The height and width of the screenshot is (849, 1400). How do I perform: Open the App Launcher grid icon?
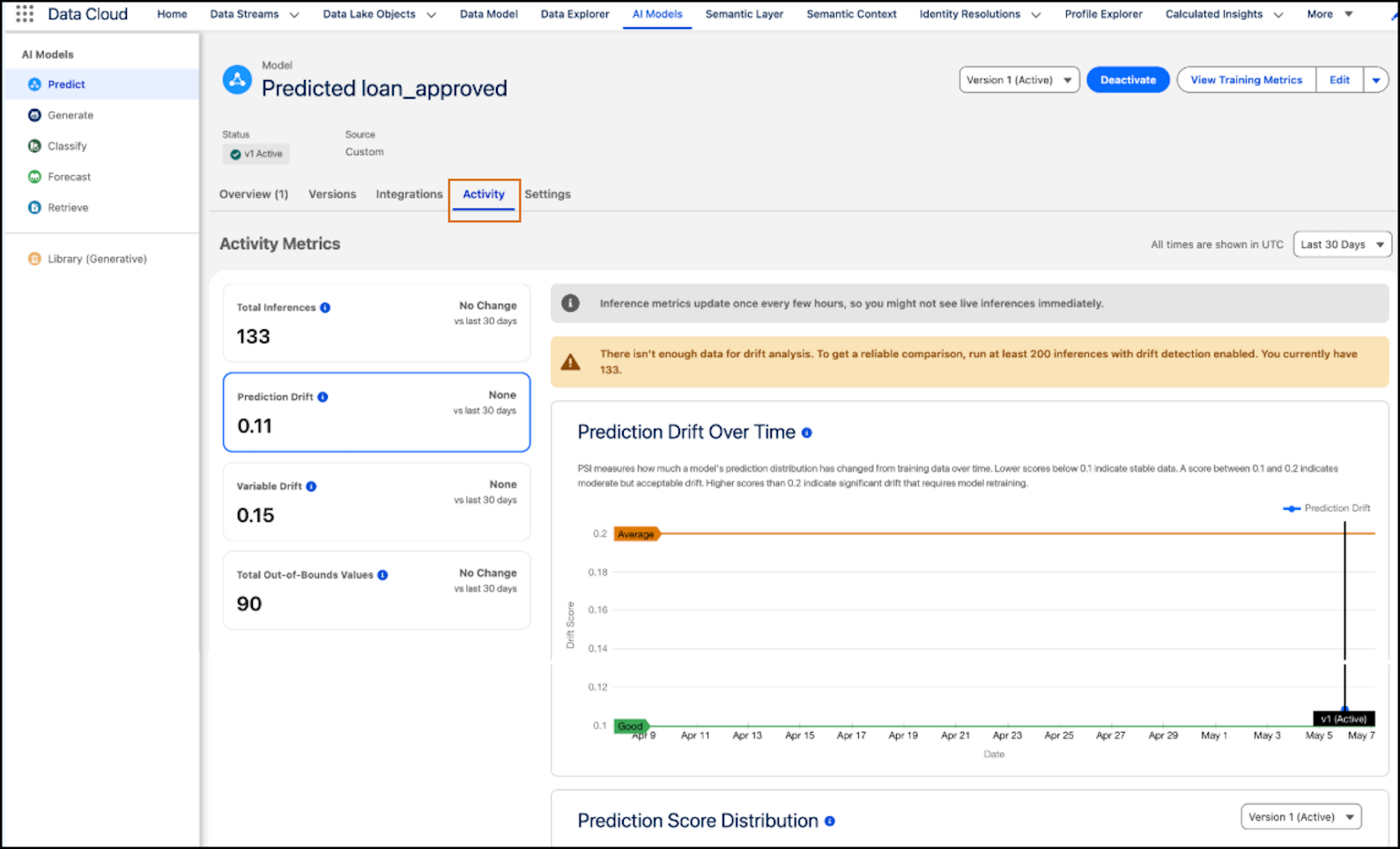[x=25, y=13]
